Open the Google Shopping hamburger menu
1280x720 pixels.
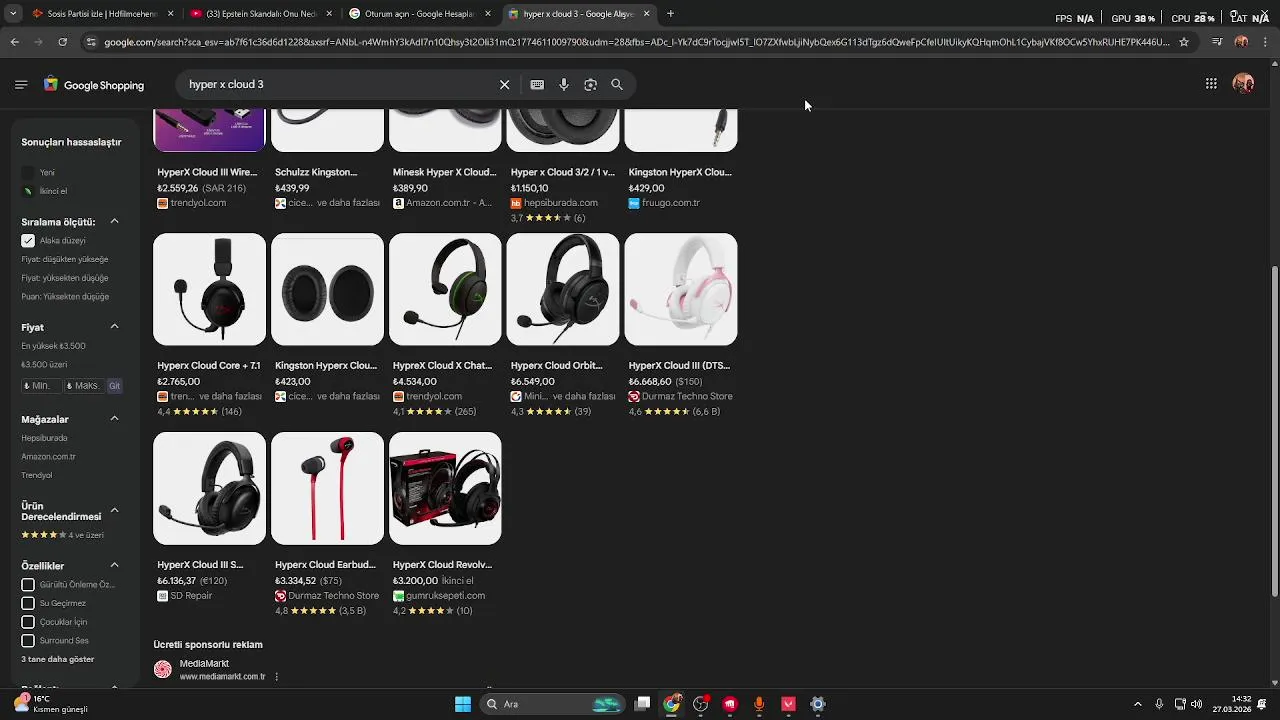[x=21, y=85]
